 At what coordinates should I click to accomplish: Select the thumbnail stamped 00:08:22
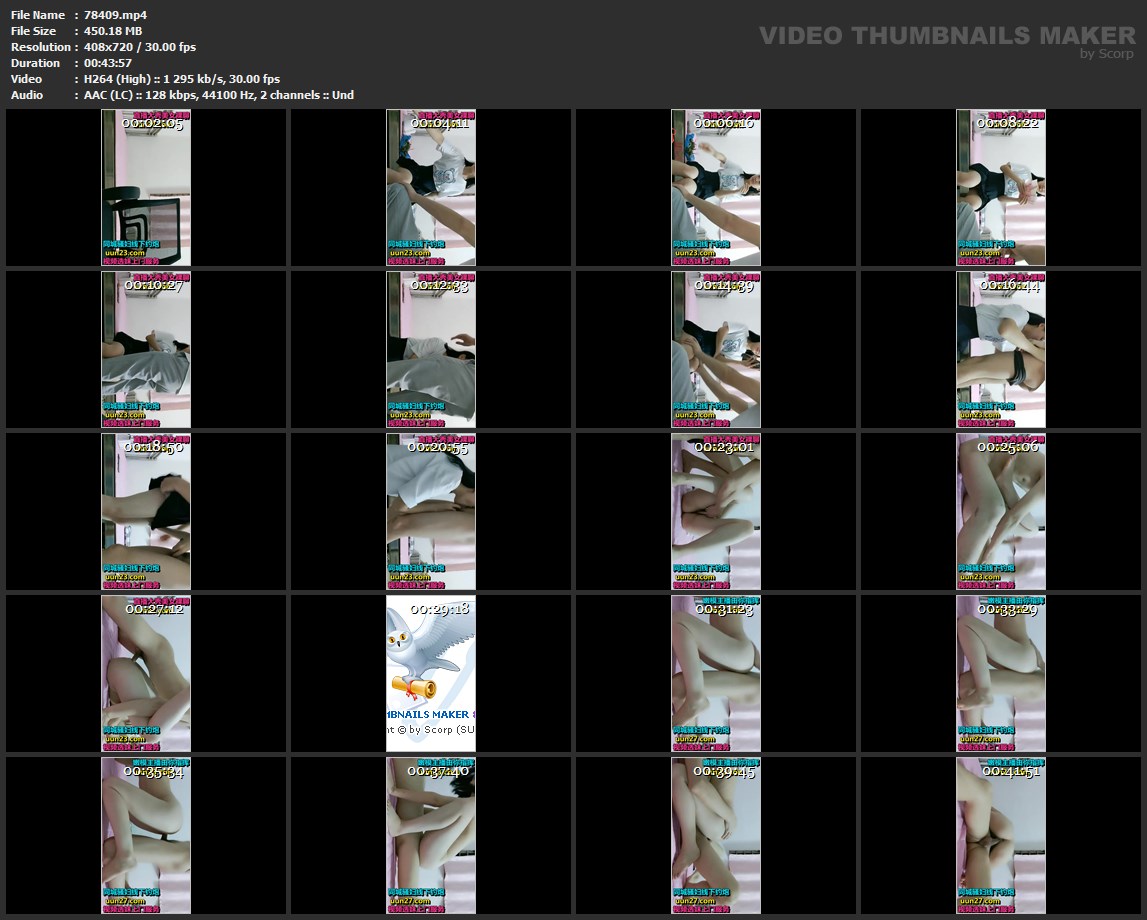1001,187
